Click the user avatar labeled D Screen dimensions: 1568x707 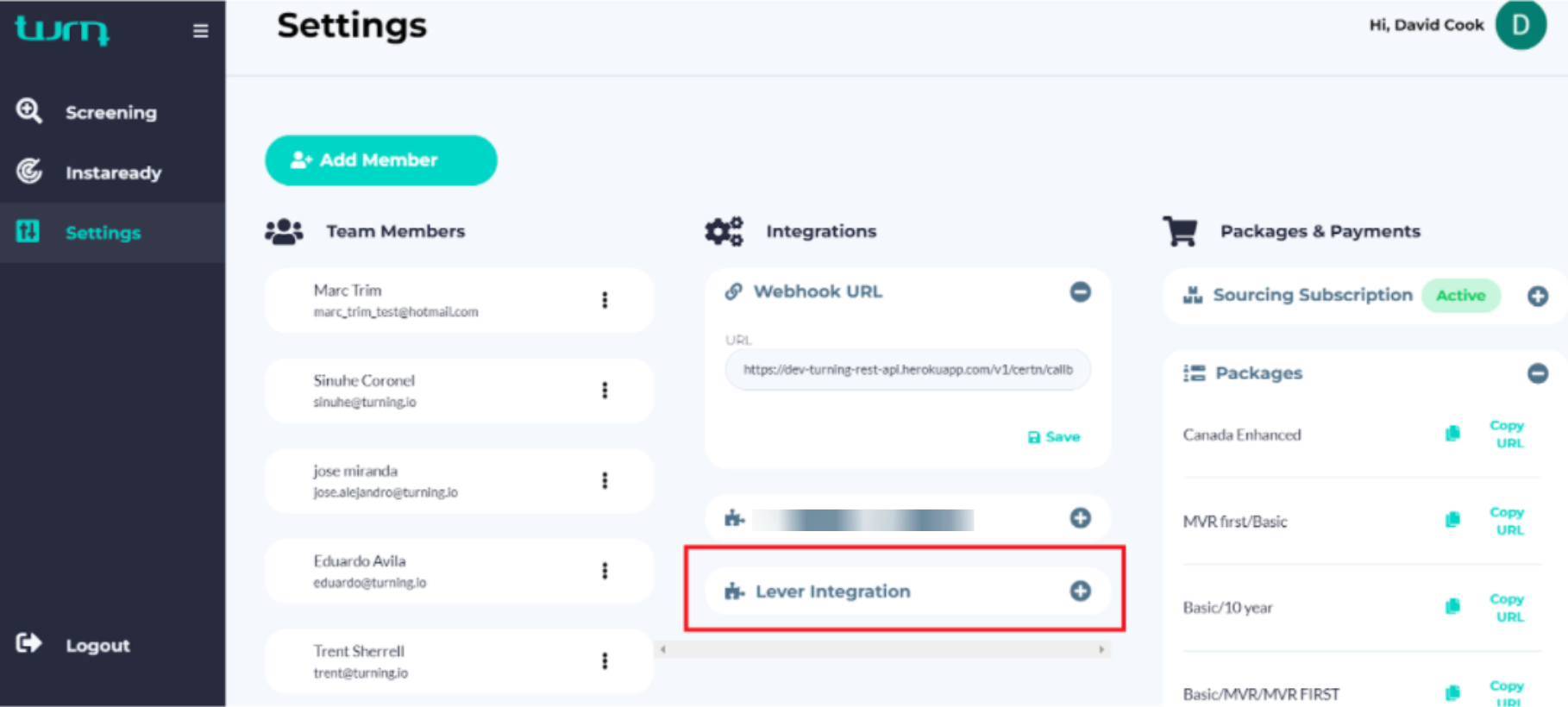(x=1521, y=26)
